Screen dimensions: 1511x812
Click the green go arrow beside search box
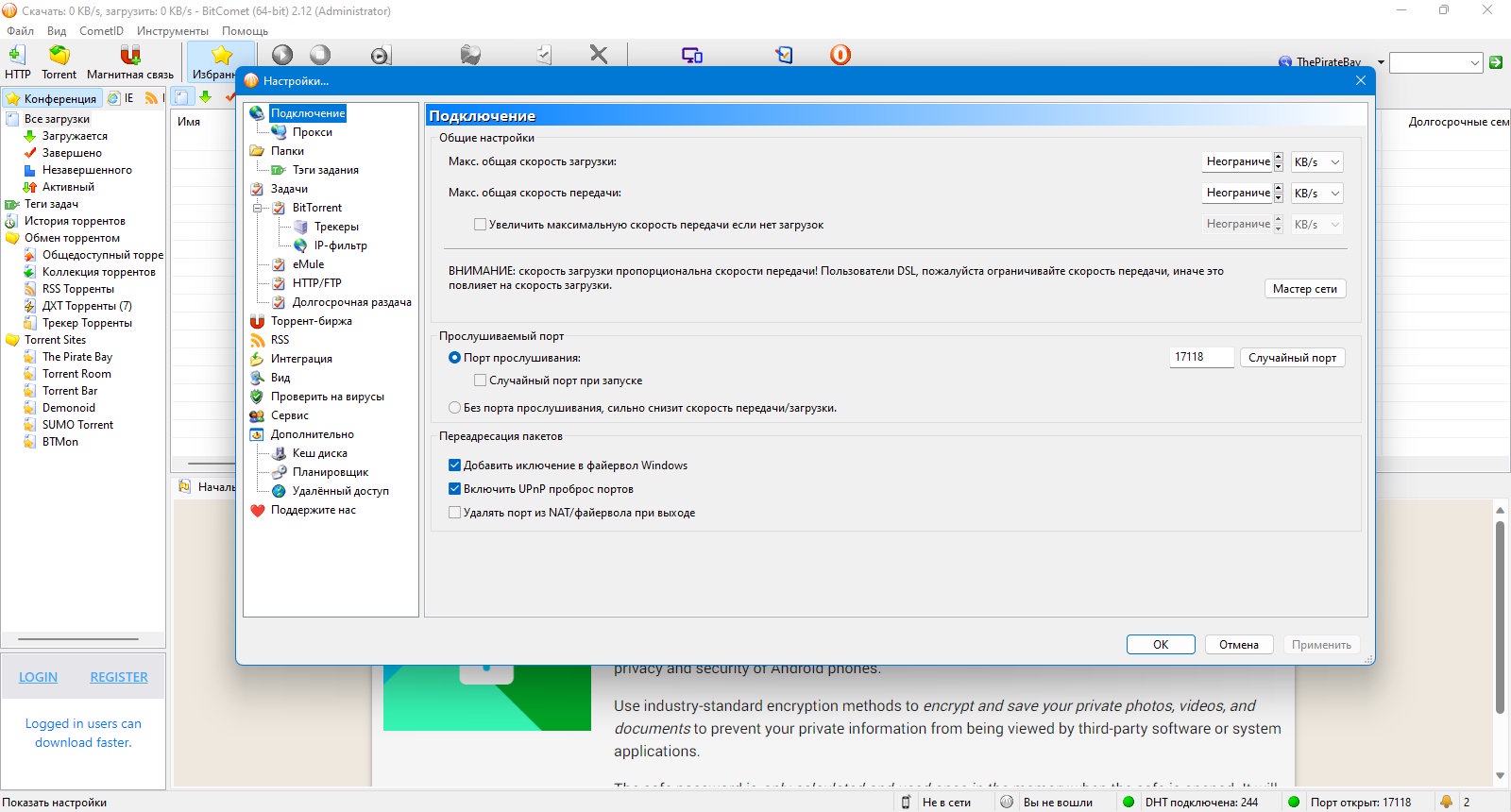click(1496, 62)
